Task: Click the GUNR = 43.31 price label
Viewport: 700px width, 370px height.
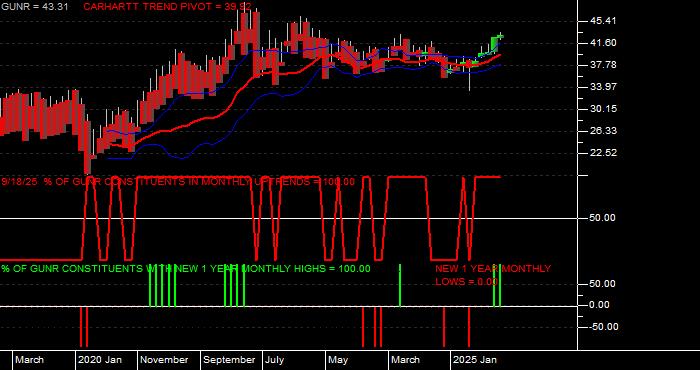Action: pos(34,7)
